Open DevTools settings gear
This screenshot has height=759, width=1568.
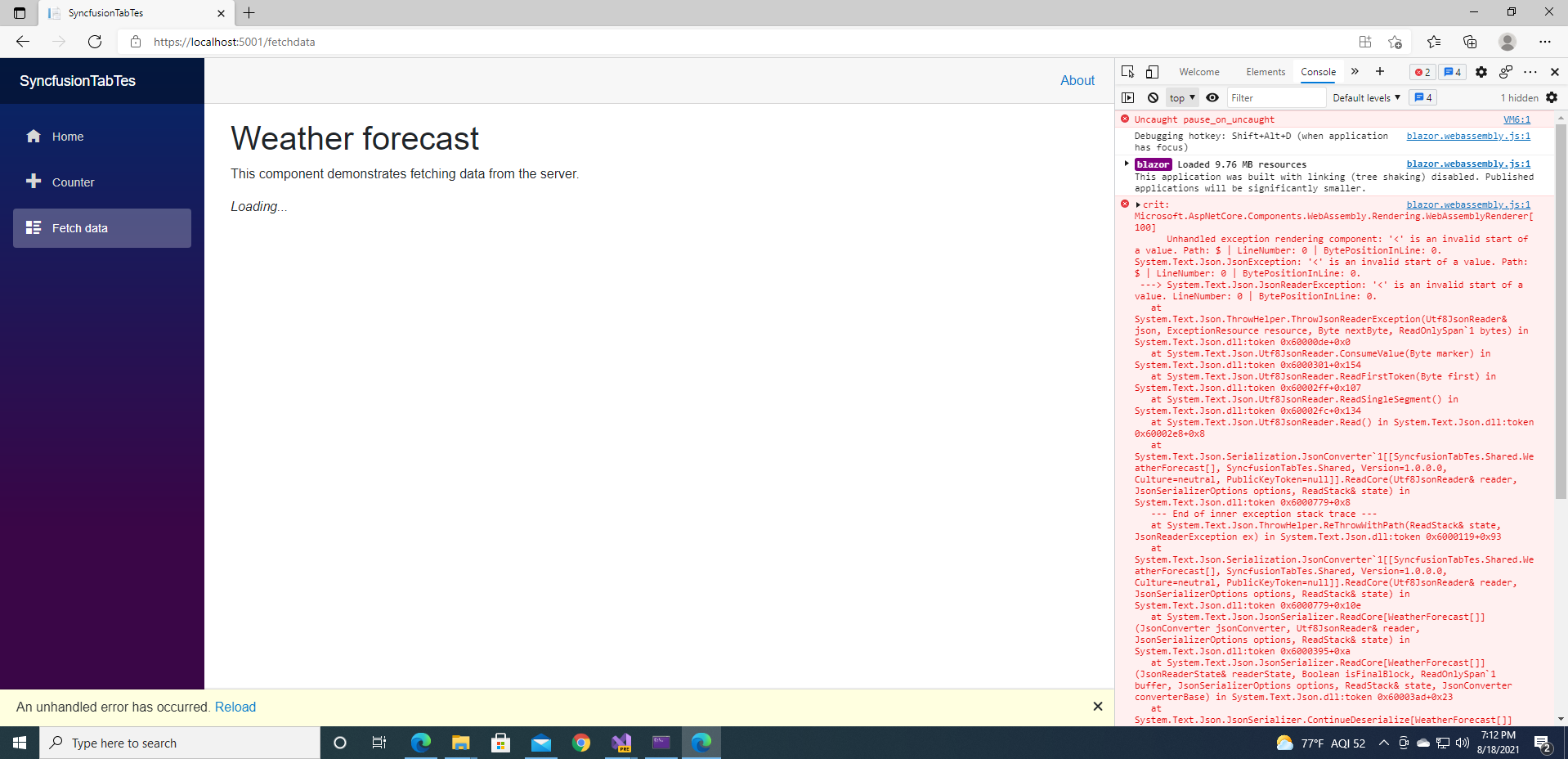(1481, 72)
